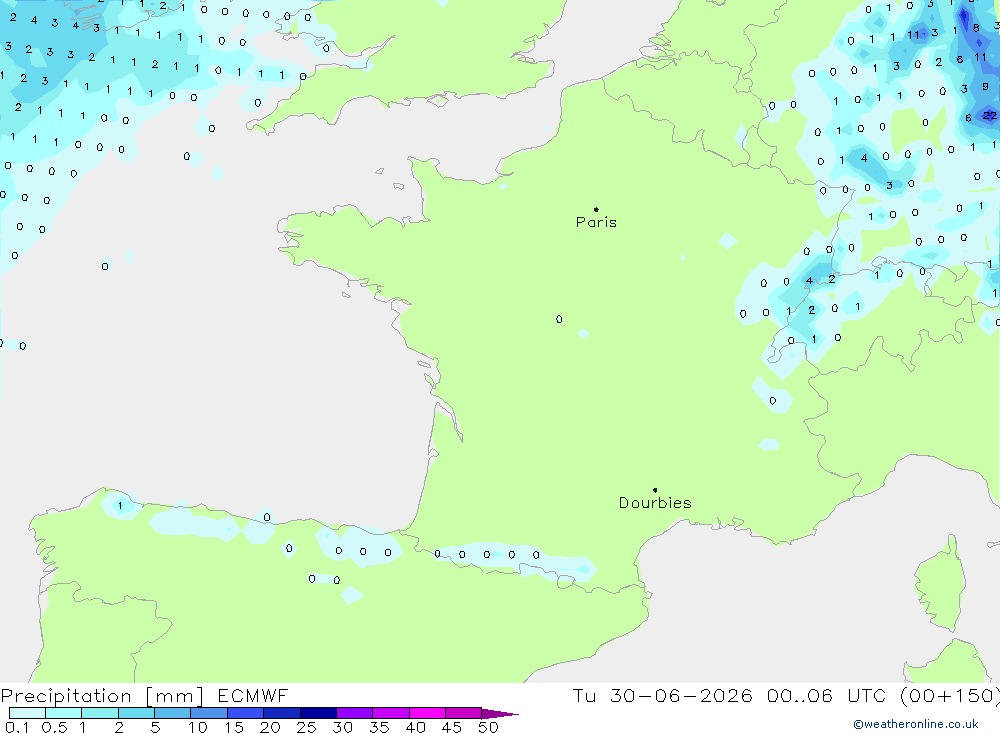Image resolution: width=1000 pixels, height=733 pixels.
Task: Select the 10–15 mm legend swatch
Action: (x=209, y=713)
